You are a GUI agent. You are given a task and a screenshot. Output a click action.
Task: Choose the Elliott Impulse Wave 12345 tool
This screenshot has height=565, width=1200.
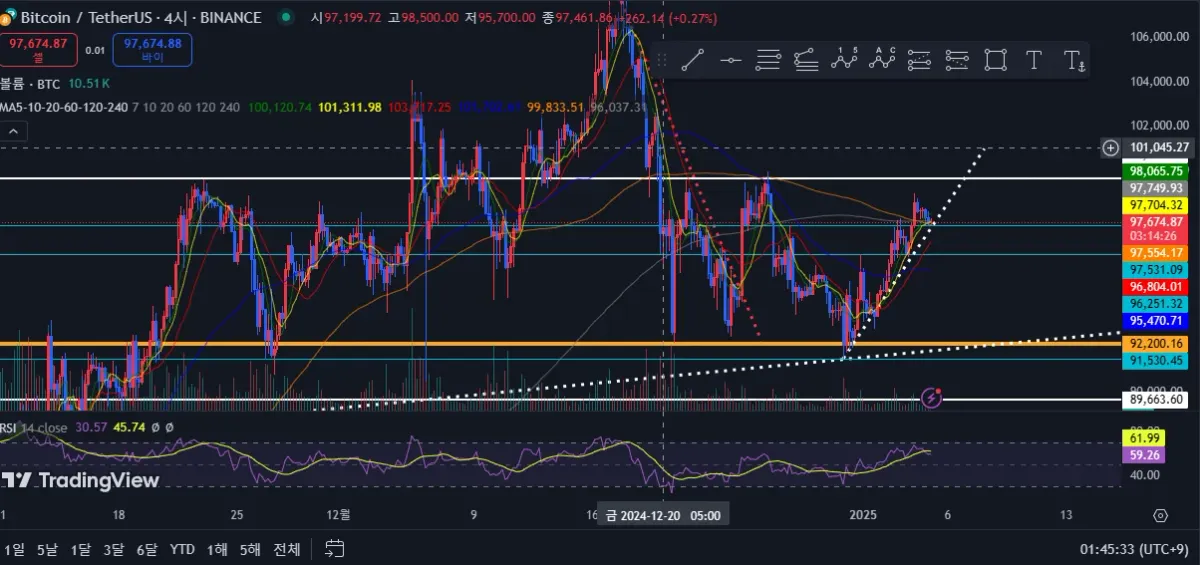[x=845, y=61]
